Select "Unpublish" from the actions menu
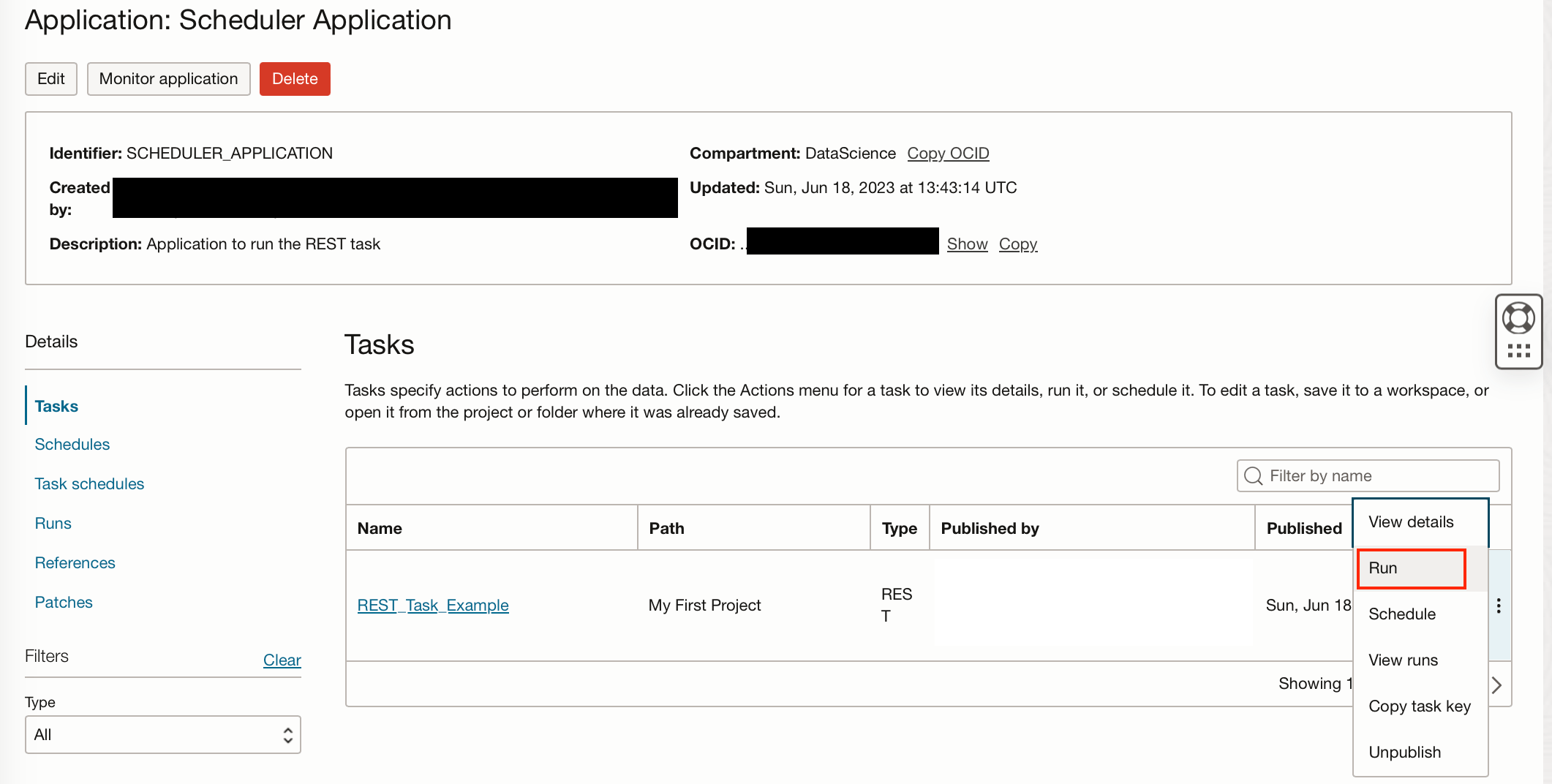Image resolution: width=1552 pixels, height=784 pixels. 1404,752
